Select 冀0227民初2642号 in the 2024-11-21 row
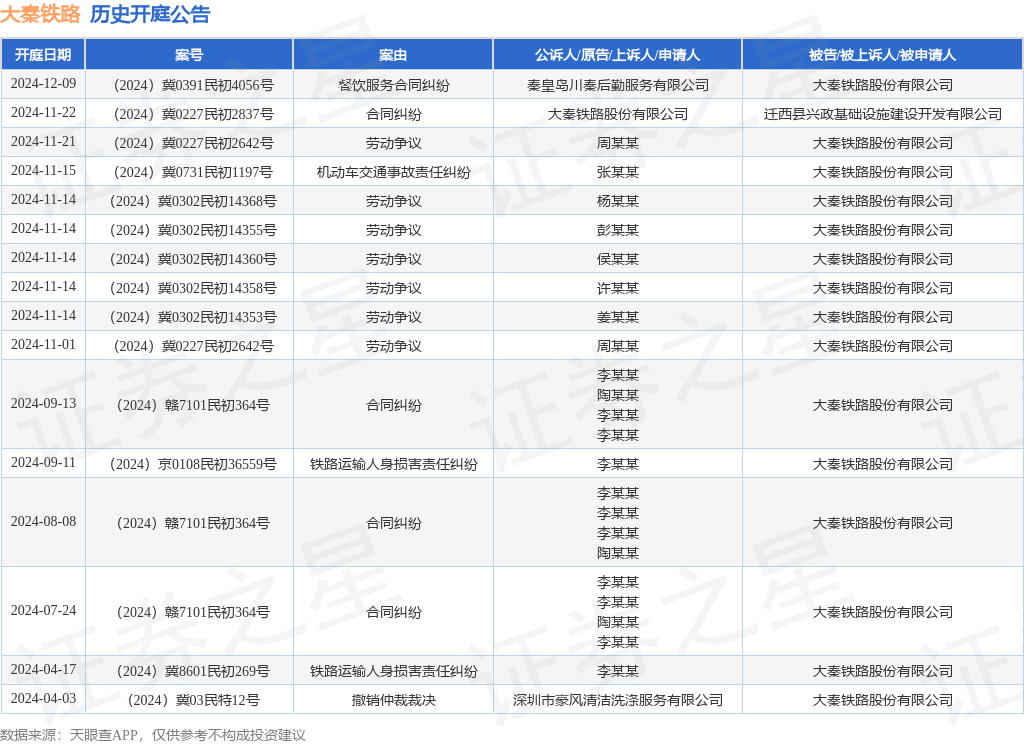This screenshot has width=1024, height=744. click(x=193, y=143)
